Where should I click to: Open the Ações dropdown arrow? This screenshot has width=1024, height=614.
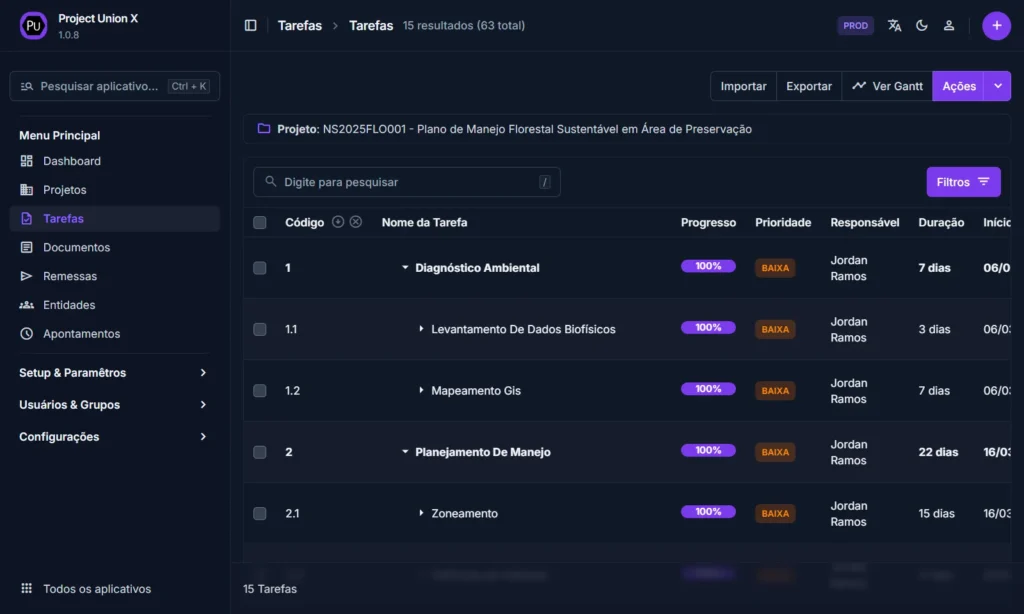[997, 86]
